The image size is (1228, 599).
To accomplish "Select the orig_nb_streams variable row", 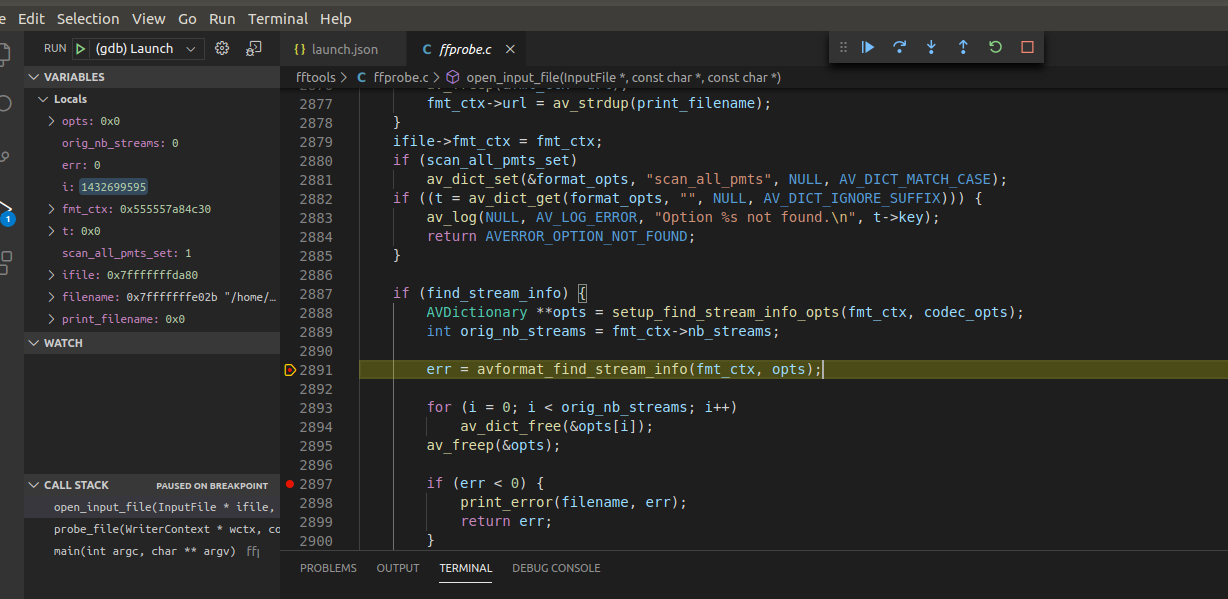I will (x=152, y=143).
